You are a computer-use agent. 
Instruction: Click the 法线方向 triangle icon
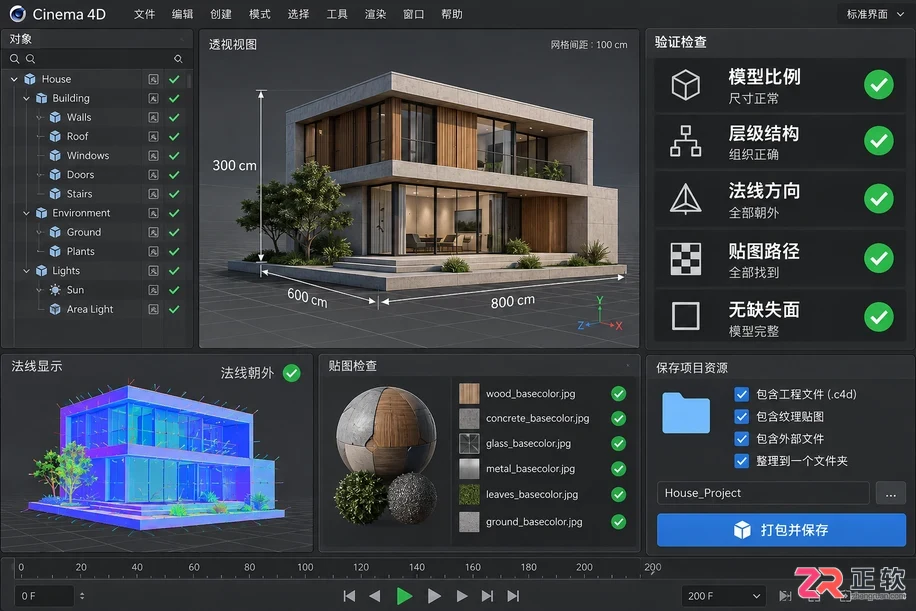[x=685, y=199]
